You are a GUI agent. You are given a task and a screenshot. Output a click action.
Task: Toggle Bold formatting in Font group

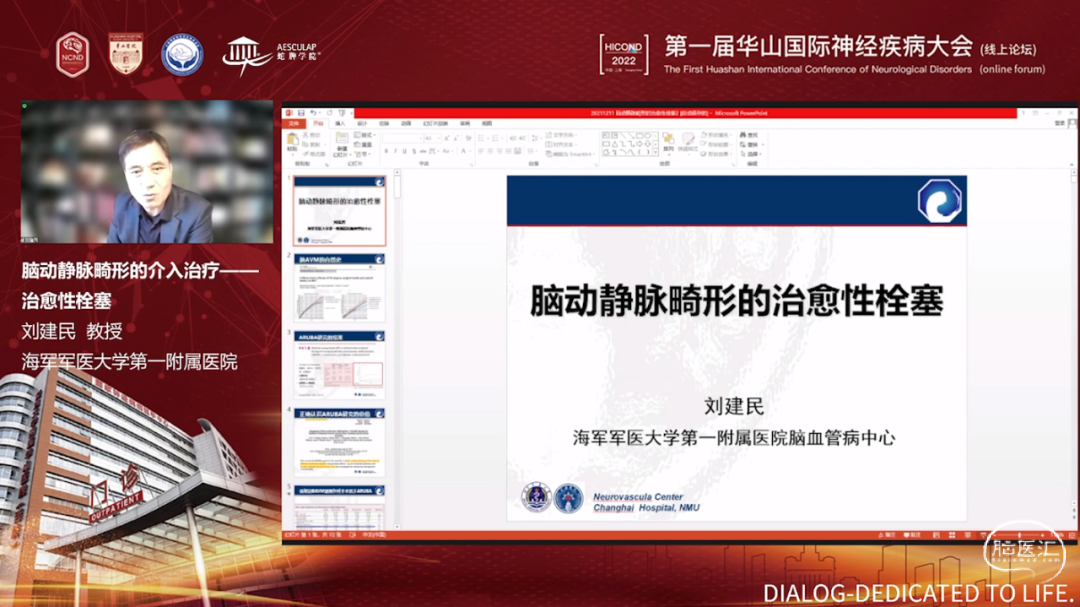(x=386, y=151)
